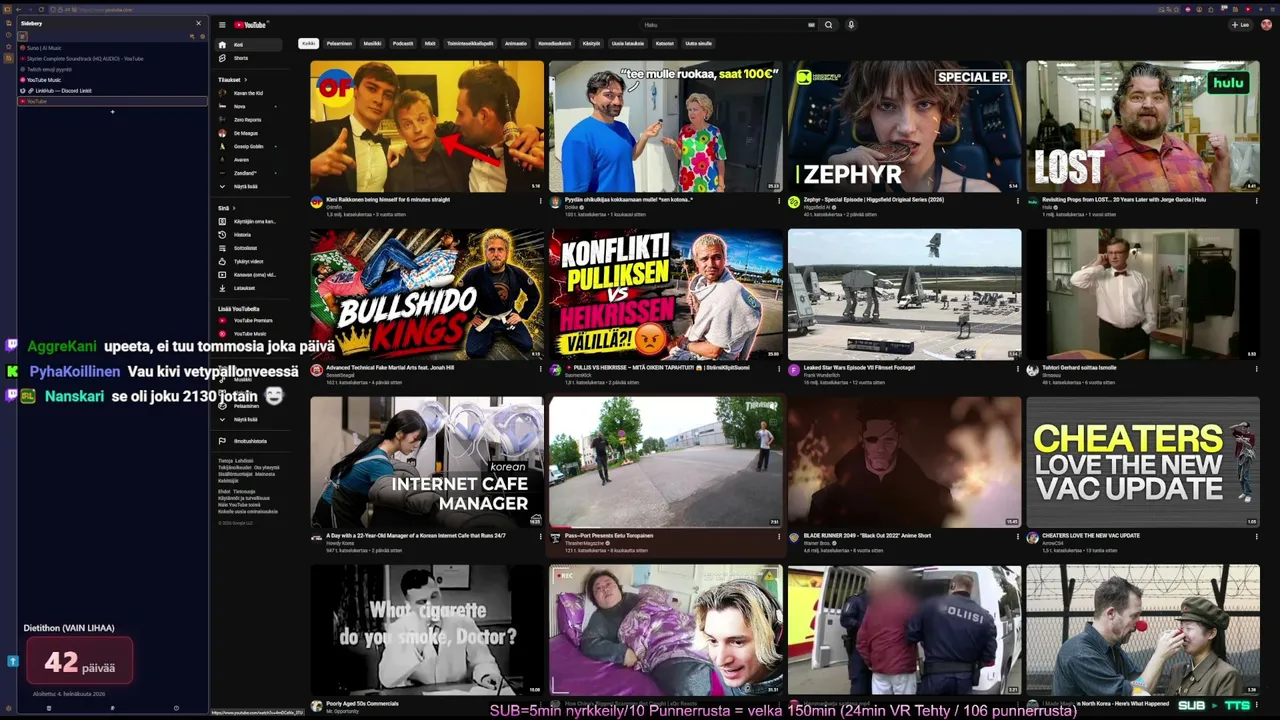The height and width of the screenshot is (720, 1280).
Task: Select the Pelaaminen filter chip
Action: coord(339,44)
